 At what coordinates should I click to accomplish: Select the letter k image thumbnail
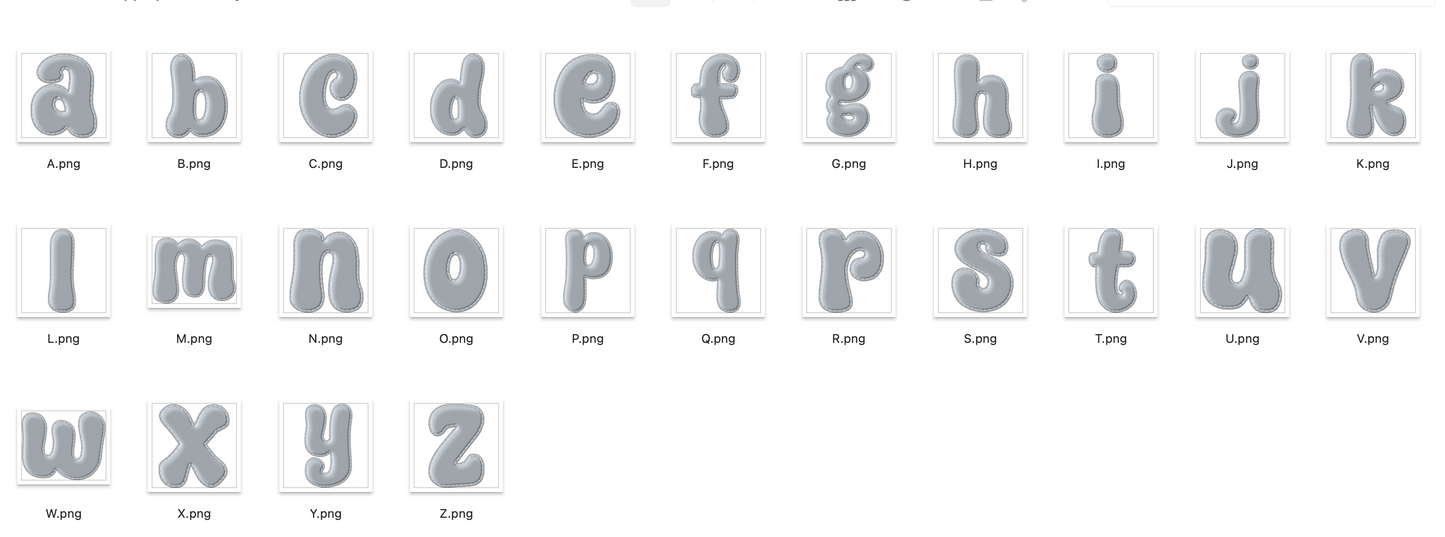pyautogui.click(x=1373, y=96)
